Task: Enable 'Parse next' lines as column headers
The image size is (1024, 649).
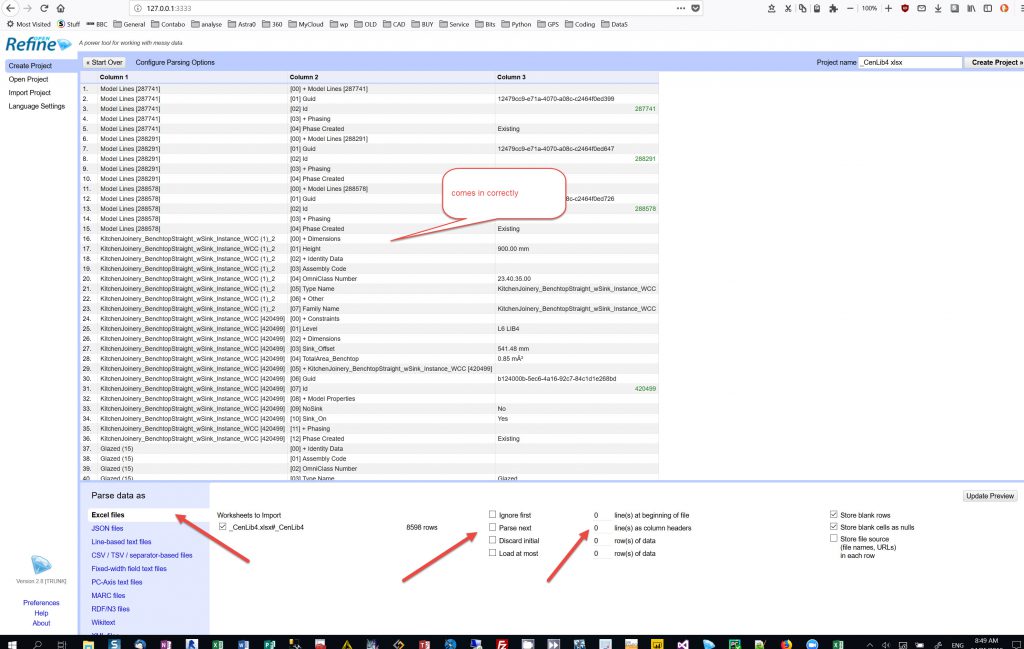Action: tap(492, 527)
